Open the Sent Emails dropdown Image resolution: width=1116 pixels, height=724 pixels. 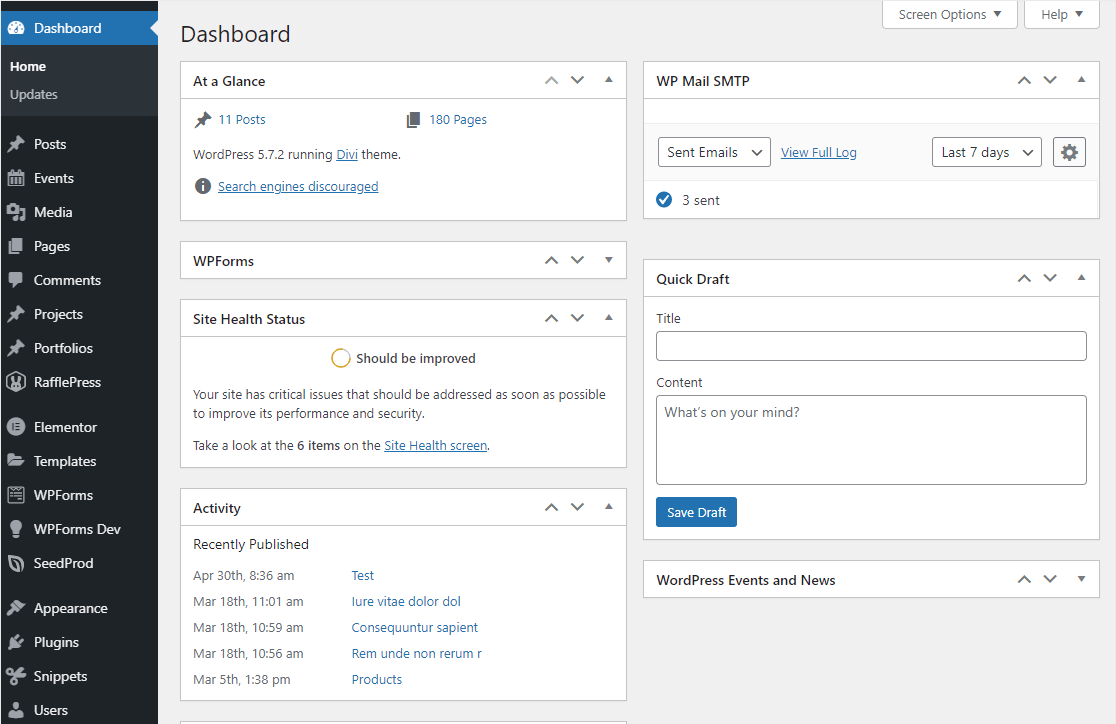click(714, 152)
